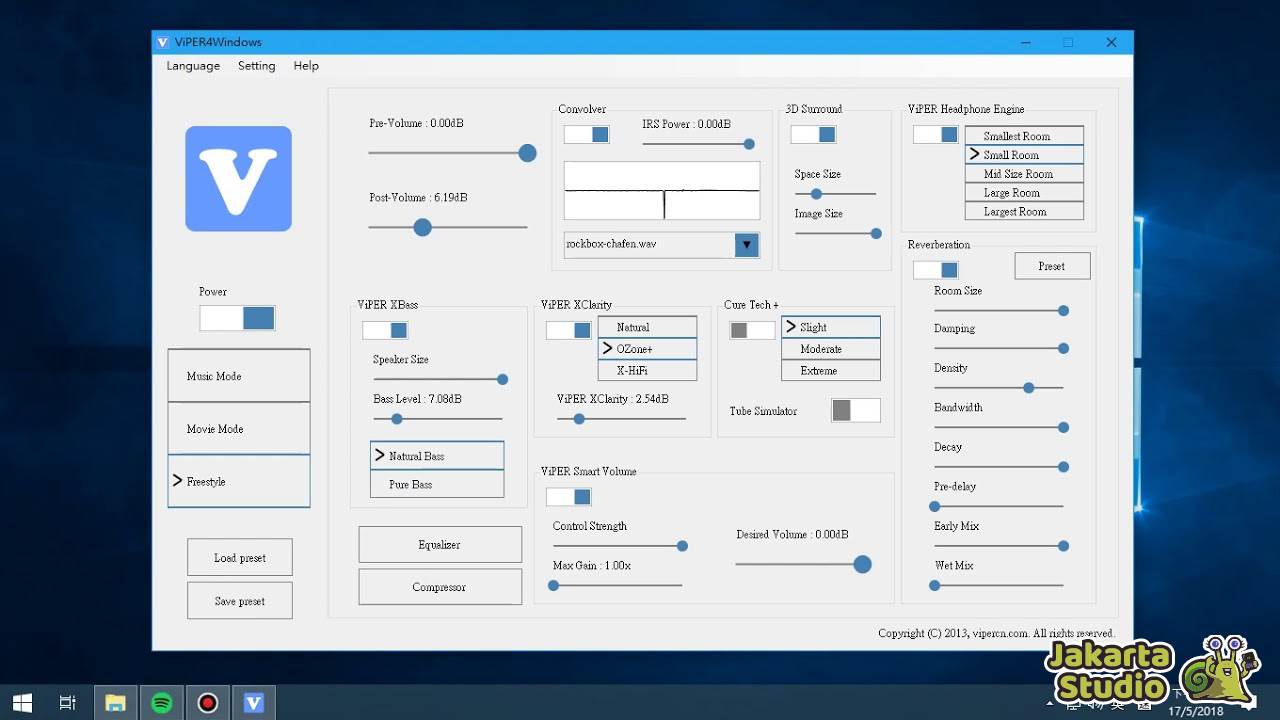Viewport: 1280px width, 720px height.
Task: Click the Save preset button
Action: pos(239,600)
